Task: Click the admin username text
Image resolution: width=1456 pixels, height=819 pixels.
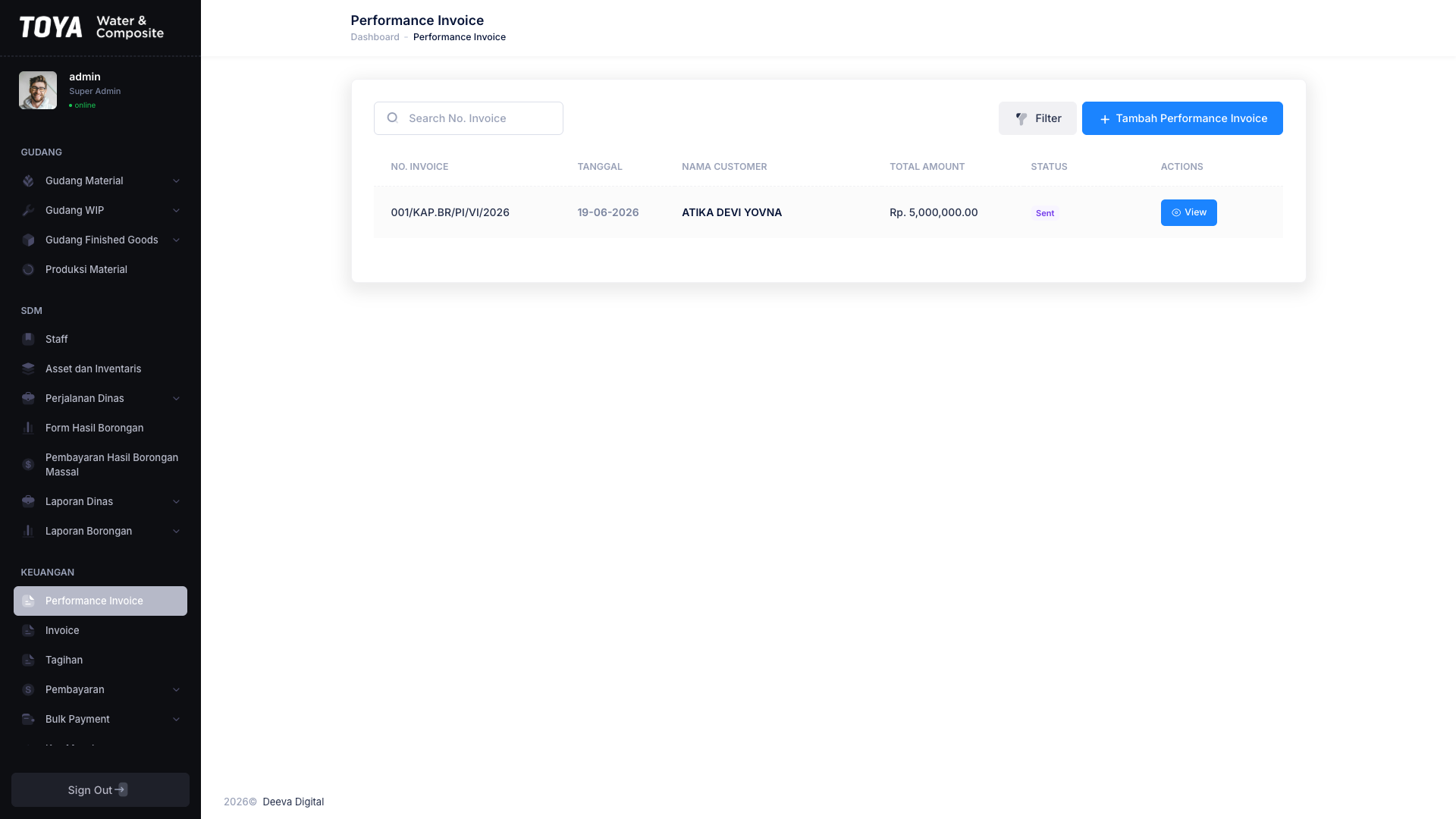Action: point(85,77)
